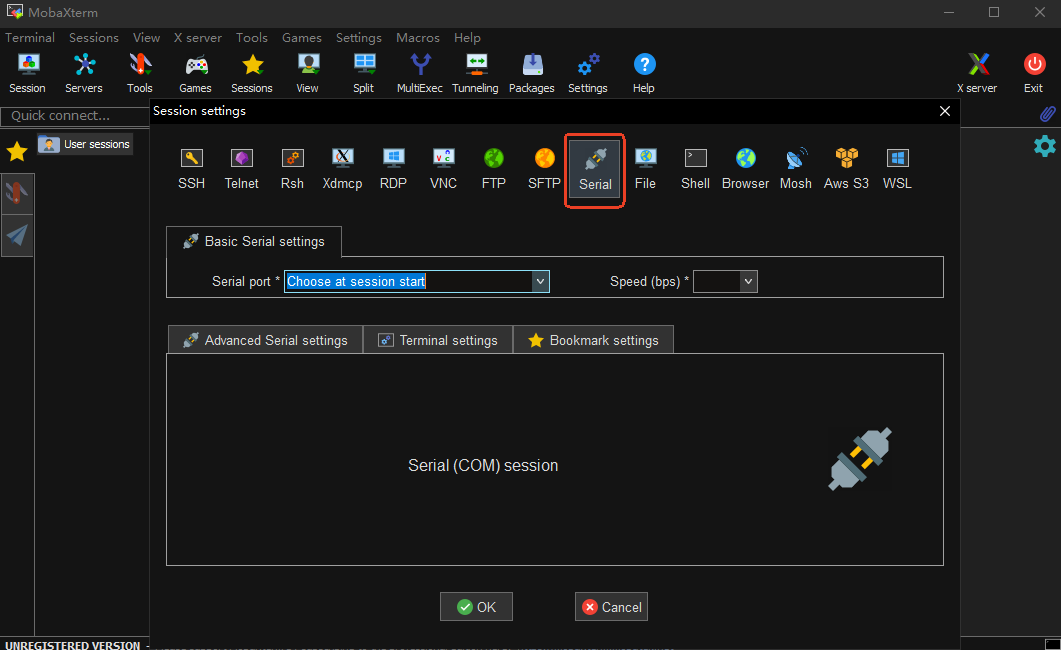This screenshot has width=1061, height=650.
Task: Choose the Telnet session type
Action: [x=241, y=167]
